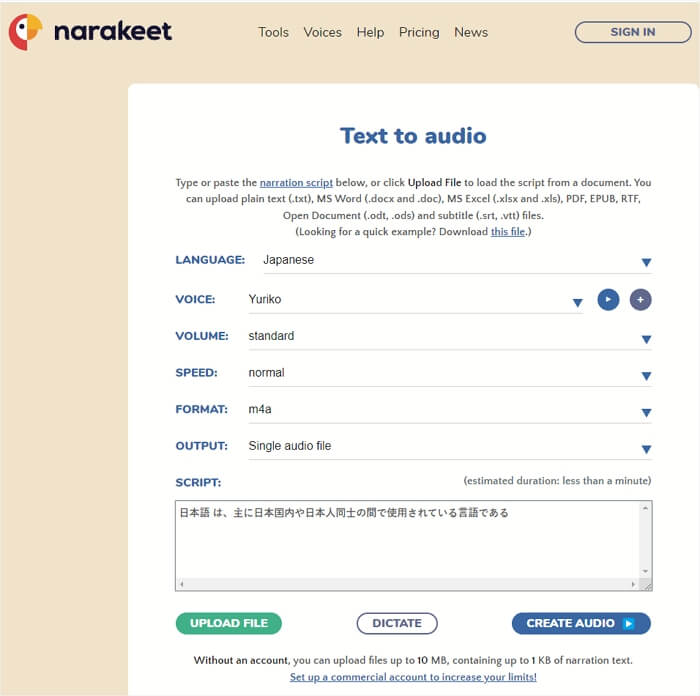Download the example via 'this file' link

pyautogui.click(x=508, y=232)
